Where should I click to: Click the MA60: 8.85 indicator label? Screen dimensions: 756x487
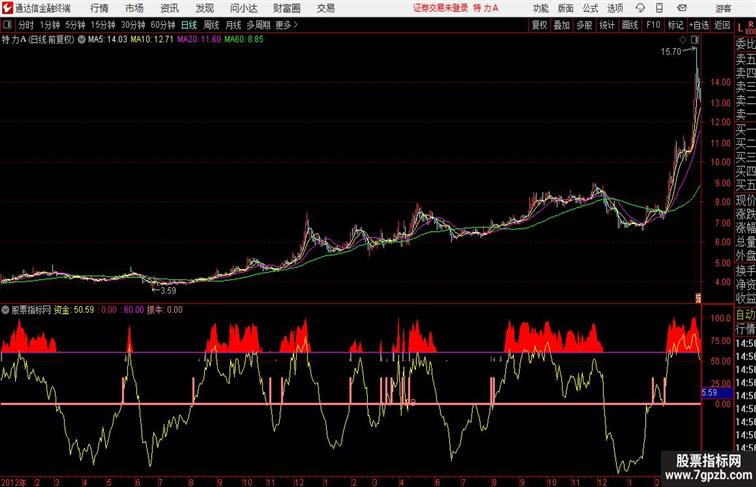click(x=244, y=40)
